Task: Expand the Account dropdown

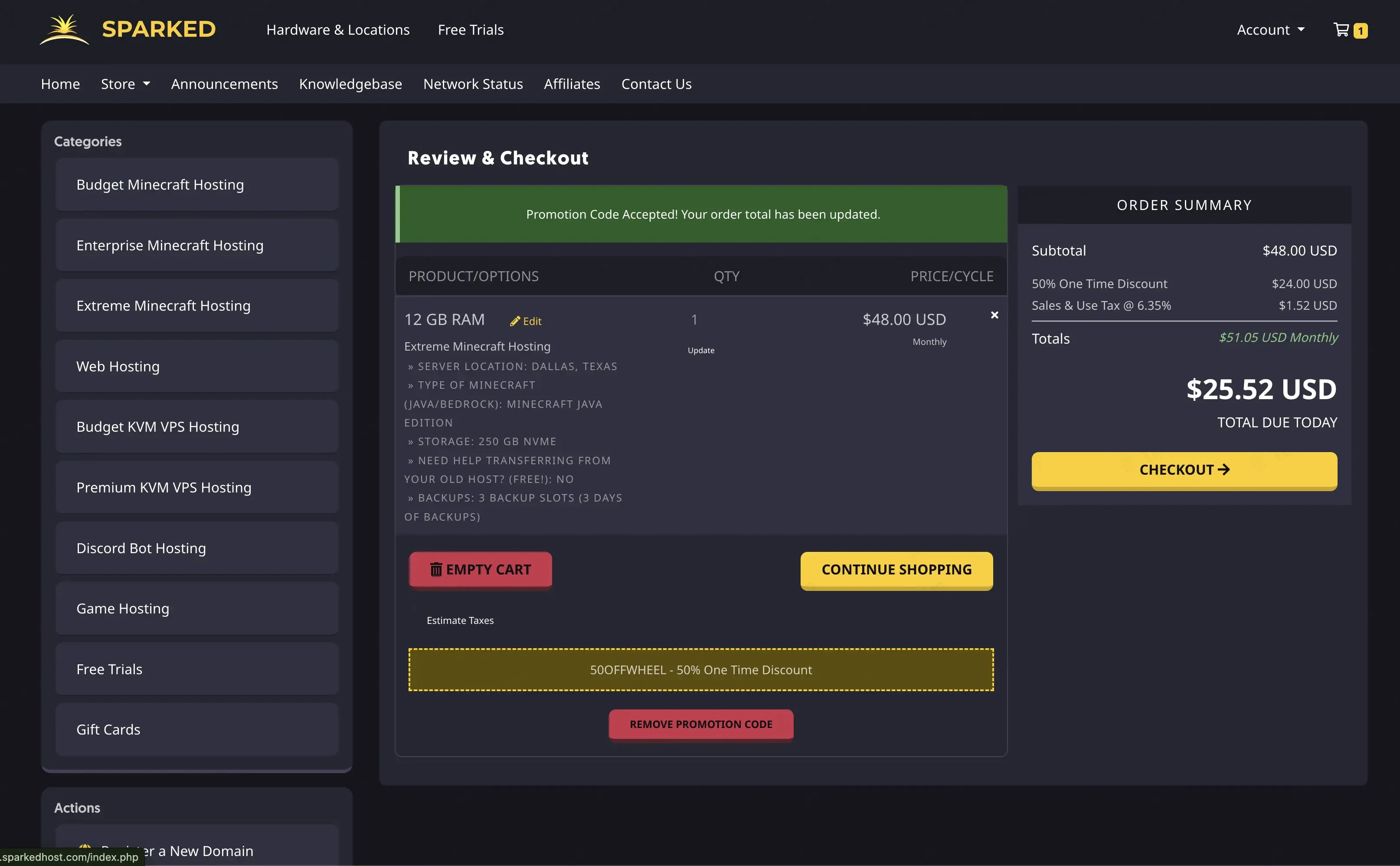Action: coord(1271,30)
